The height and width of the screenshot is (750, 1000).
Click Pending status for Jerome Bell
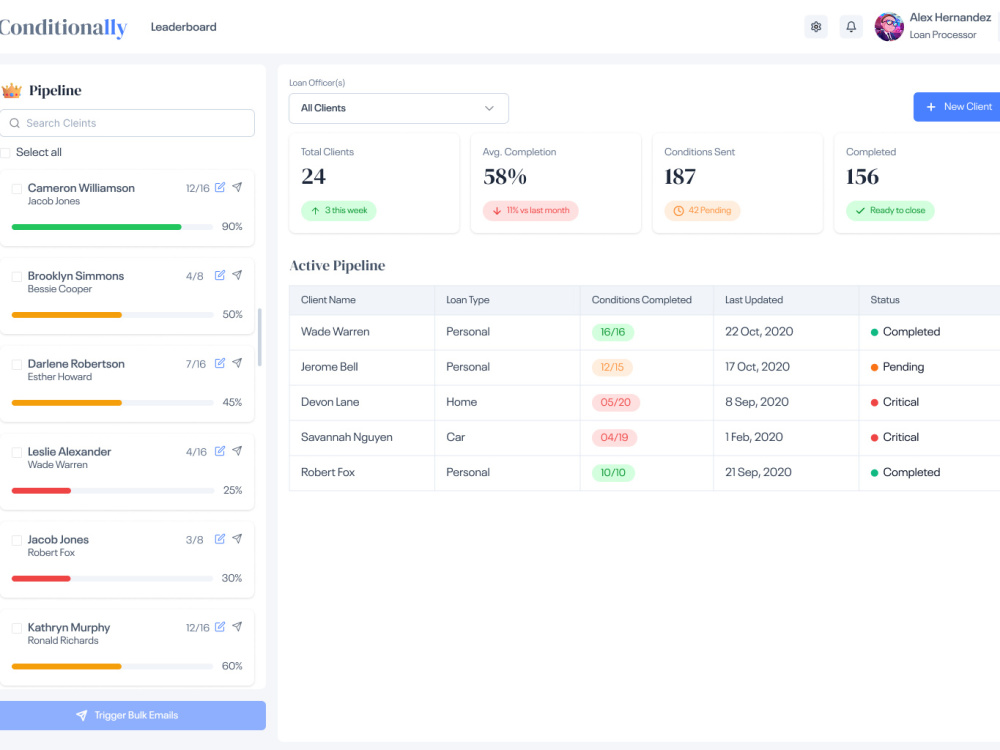click(897, 367)
